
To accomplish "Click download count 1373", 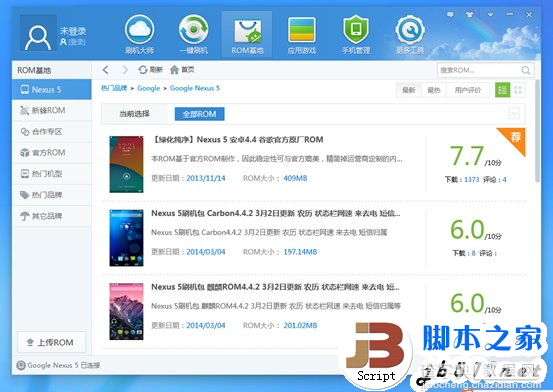I will [472, 180].
